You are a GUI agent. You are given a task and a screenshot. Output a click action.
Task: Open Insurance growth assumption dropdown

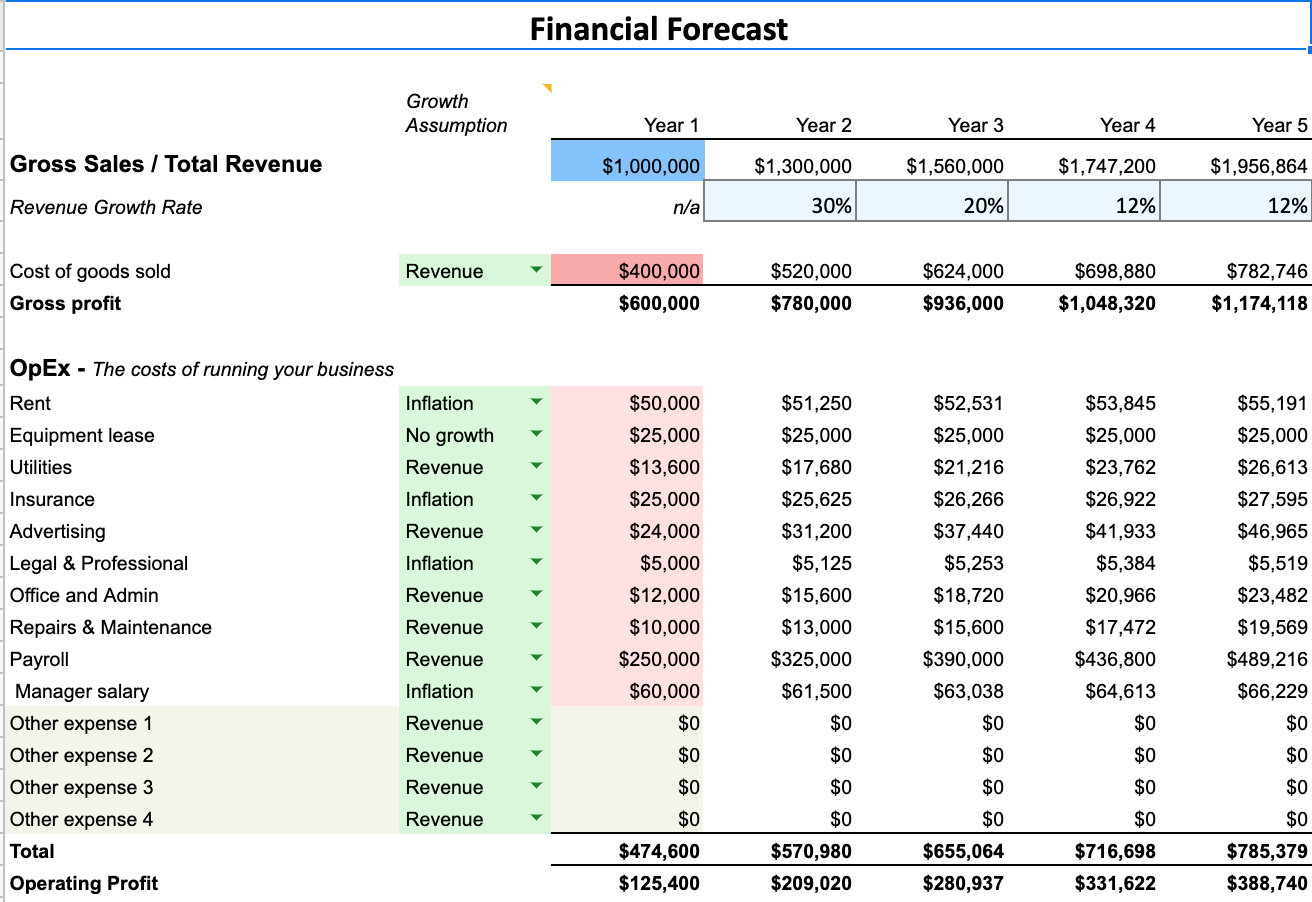click(536, 498)
